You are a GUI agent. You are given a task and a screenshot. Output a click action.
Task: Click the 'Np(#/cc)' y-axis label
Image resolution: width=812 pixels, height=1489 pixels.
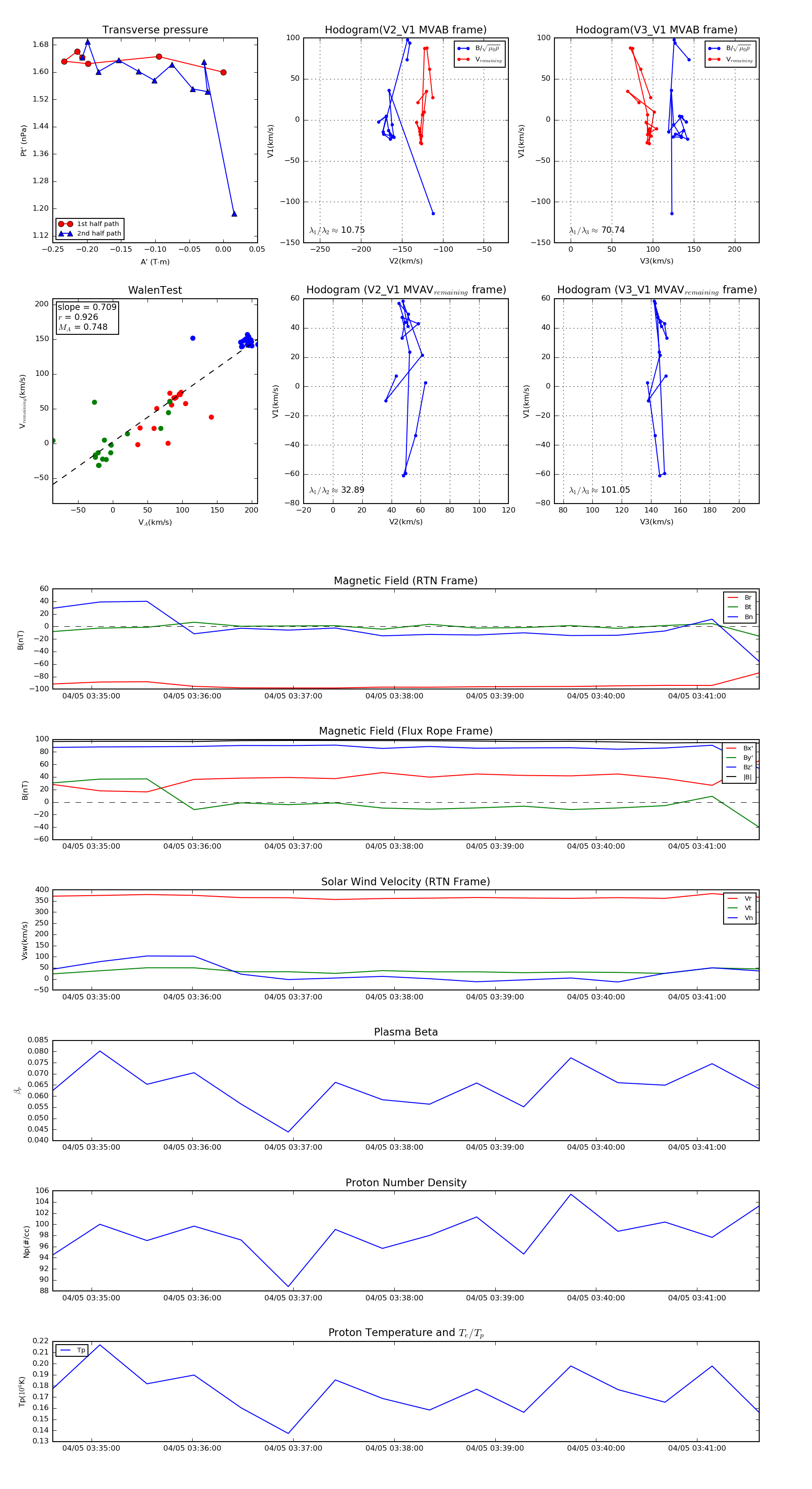coord(26,1242)
